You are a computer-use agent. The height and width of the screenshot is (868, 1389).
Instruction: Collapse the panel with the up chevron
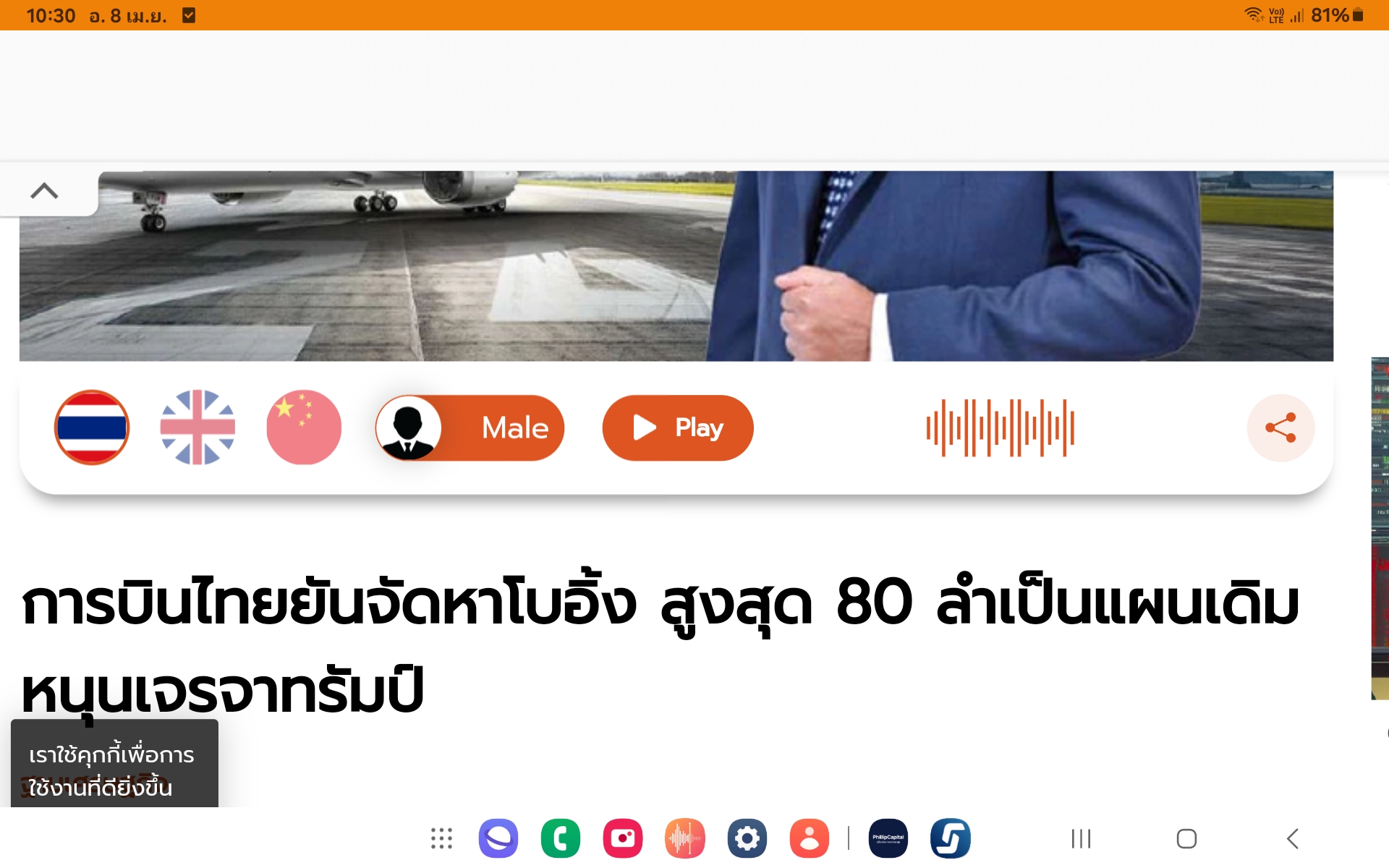tap(44, 191)
